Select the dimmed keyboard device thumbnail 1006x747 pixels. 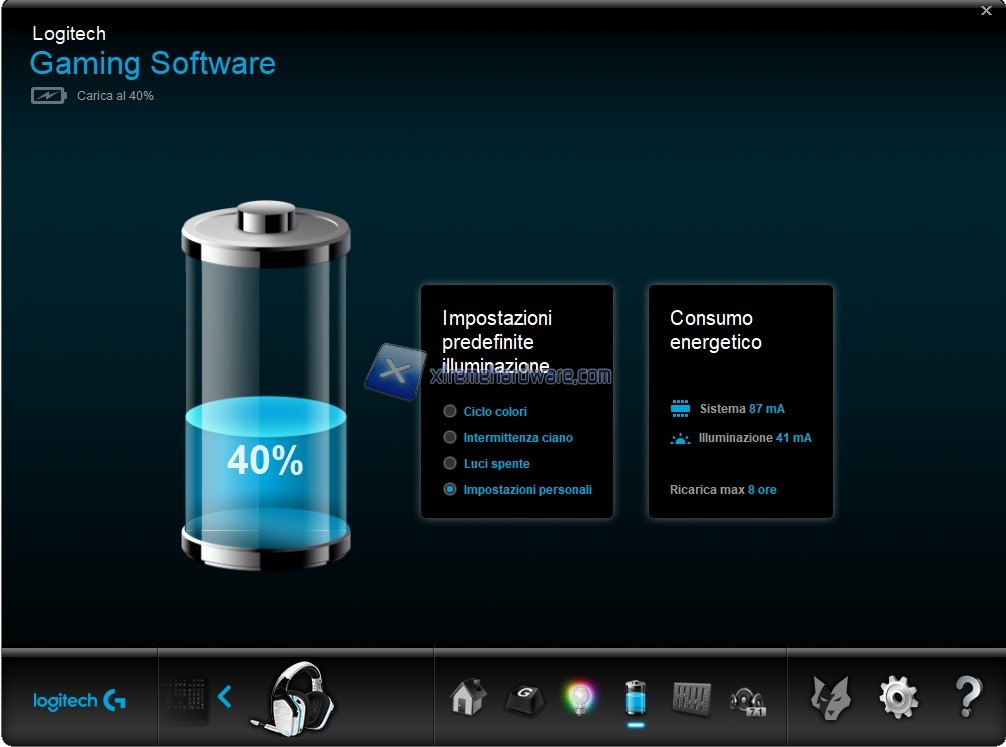coord(187,696)
